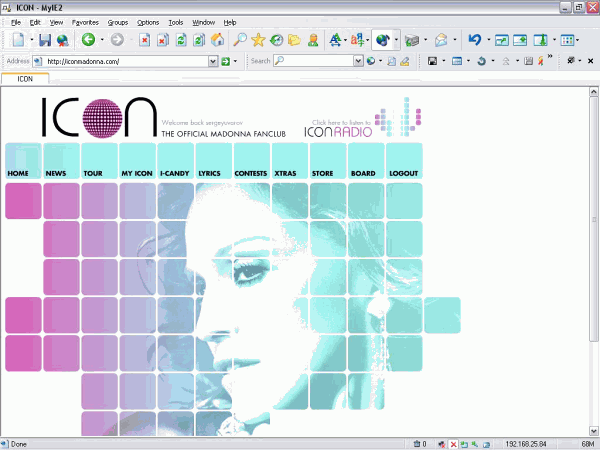
Task: Expand the Go button dropdown arrow
Action: tap(235, 61)
